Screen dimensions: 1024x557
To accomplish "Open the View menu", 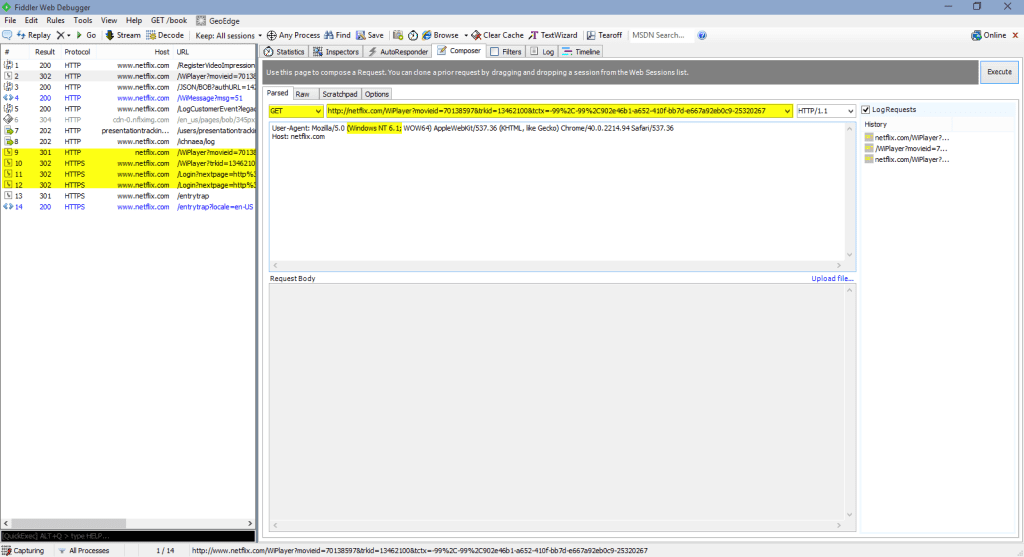I will click(x=109, y=20).
